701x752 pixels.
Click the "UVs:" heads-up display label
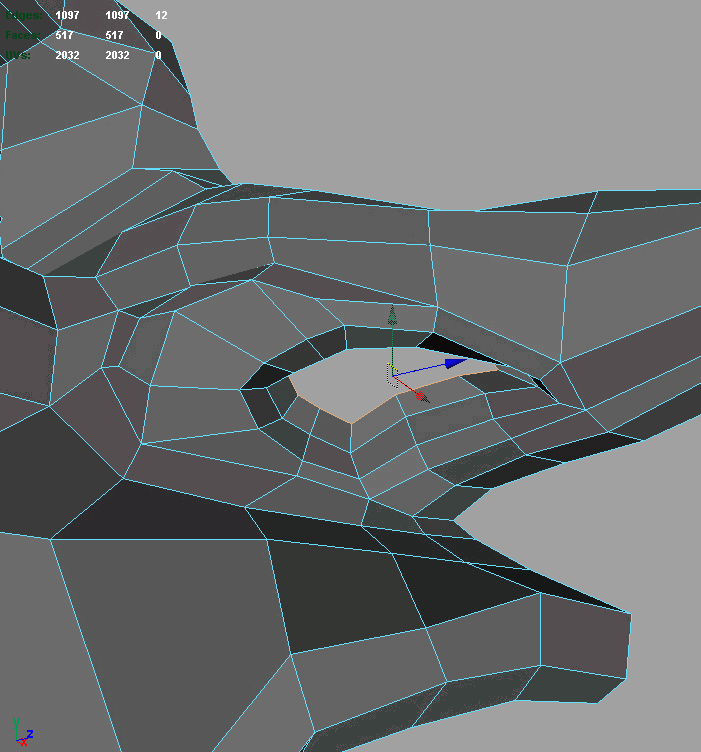click(20, 55)
